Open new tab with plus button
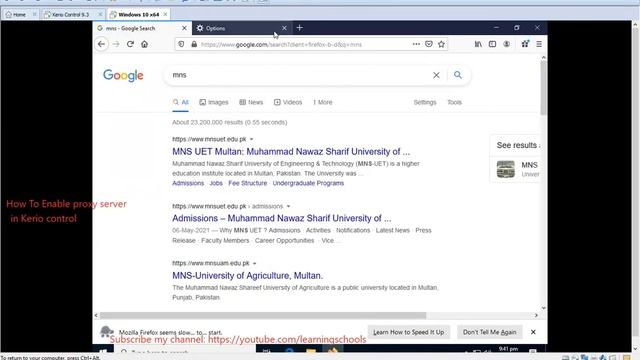Viewport: 640px width, 360px height. (300, 28)
